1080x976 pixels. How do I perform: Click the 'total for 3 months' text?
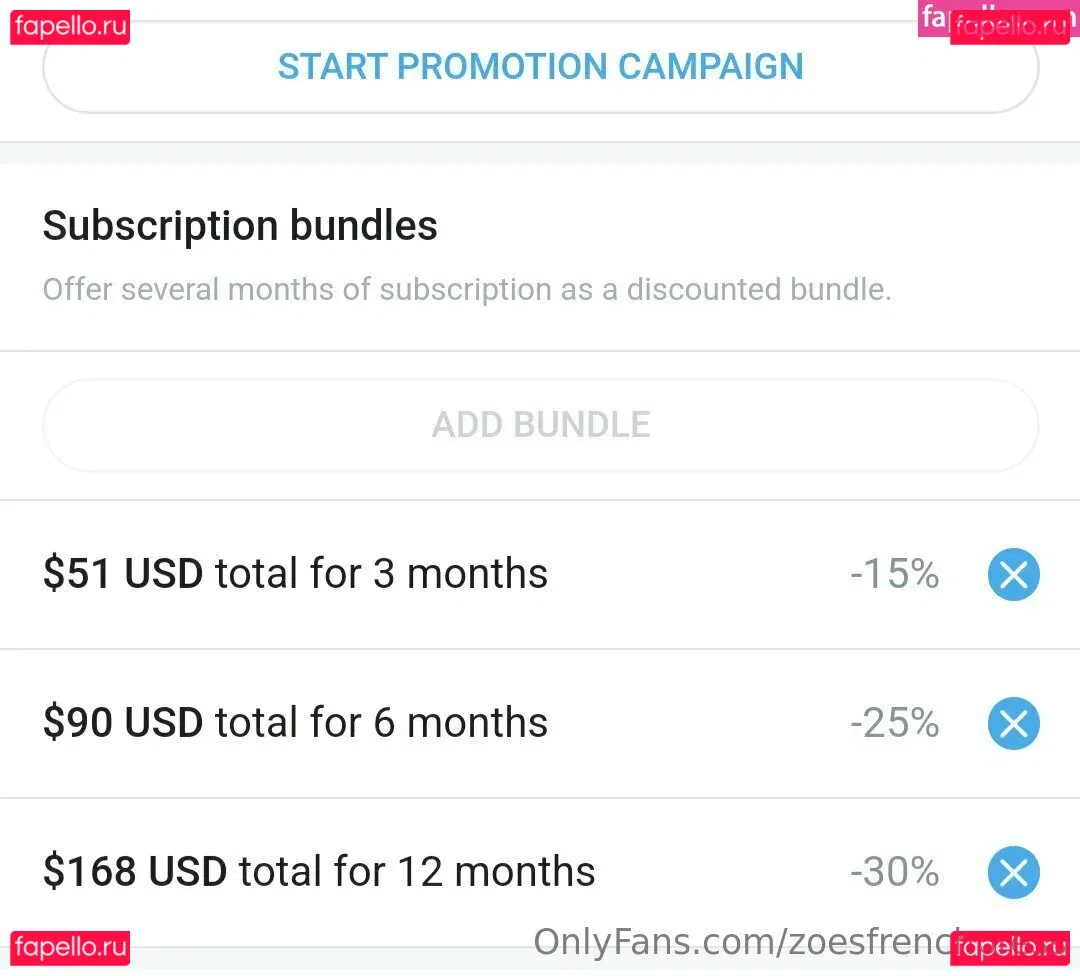pos(381,574)
